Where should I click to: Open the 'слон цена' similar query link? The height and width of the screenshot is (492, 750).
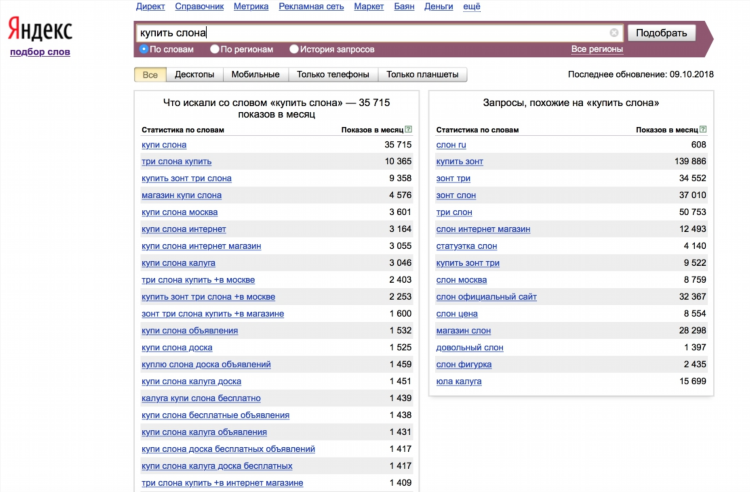point(457,314)
